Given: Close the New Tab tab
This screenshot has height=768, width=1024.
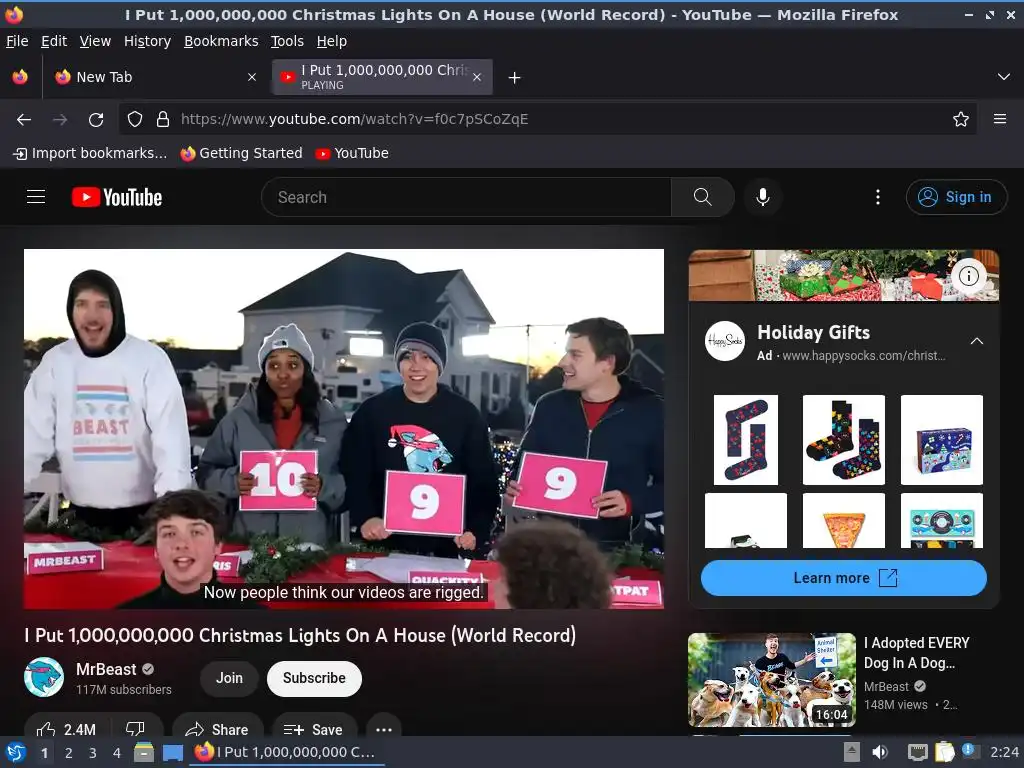Looking at the screenshot, I should click(x=252, y=77).
